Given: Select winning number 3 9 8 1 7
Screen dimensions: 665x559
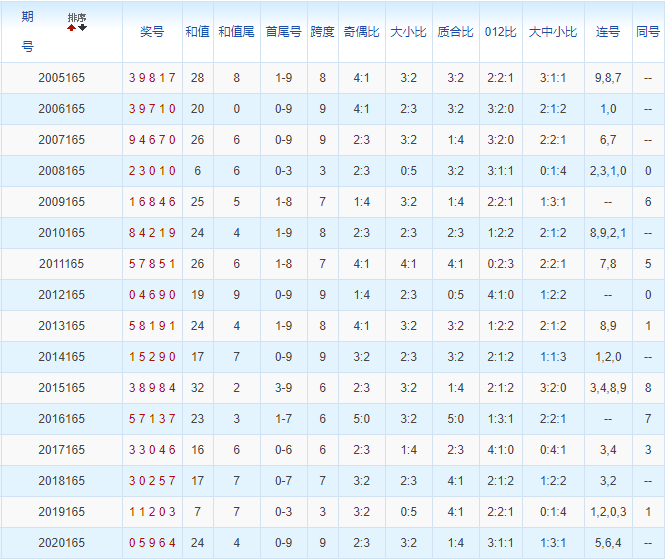Looking at the screenshot, I should 152,78.
